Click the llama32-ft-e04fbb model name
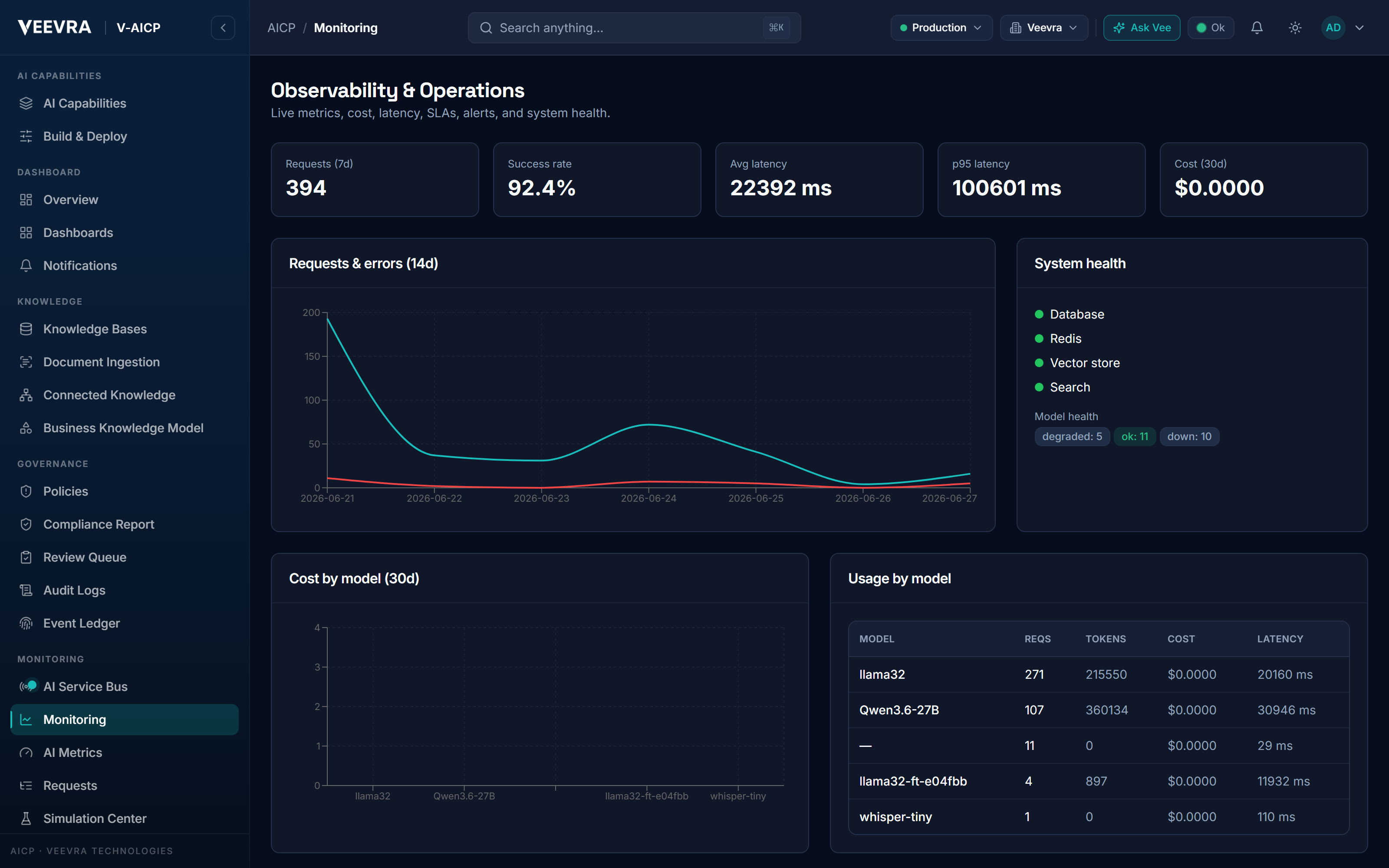The image size is (1389, 868). tap(913, 781)
